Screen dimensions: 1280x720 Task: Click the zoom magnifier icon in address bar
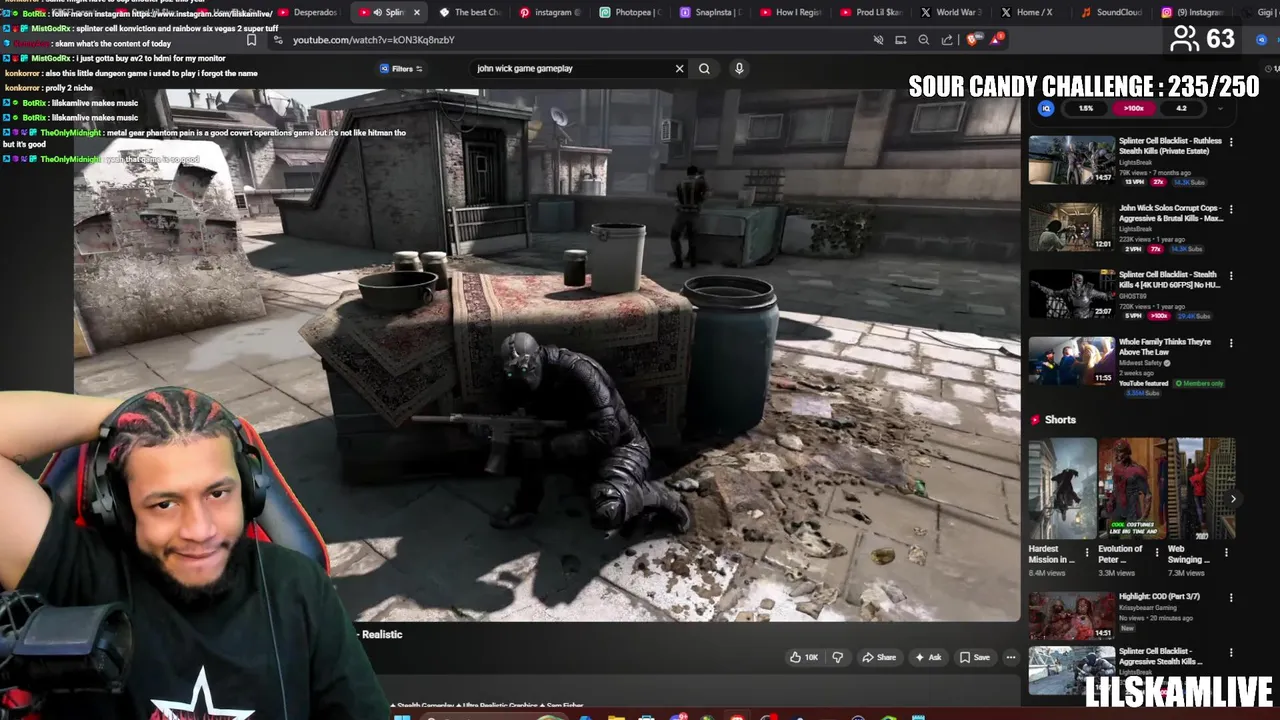point(923,40)
